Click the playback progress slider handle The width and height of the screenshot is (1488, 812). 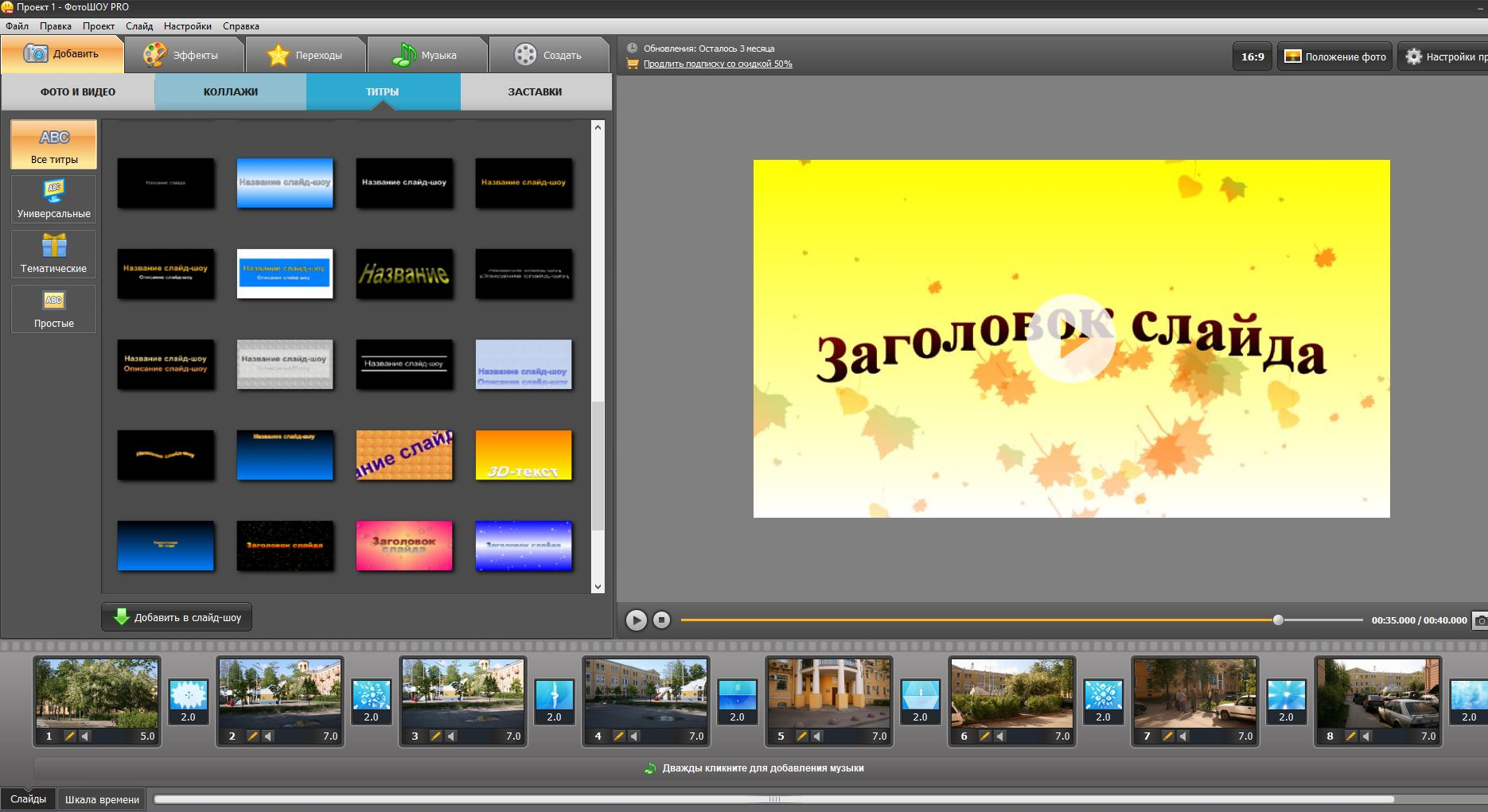1278,620
